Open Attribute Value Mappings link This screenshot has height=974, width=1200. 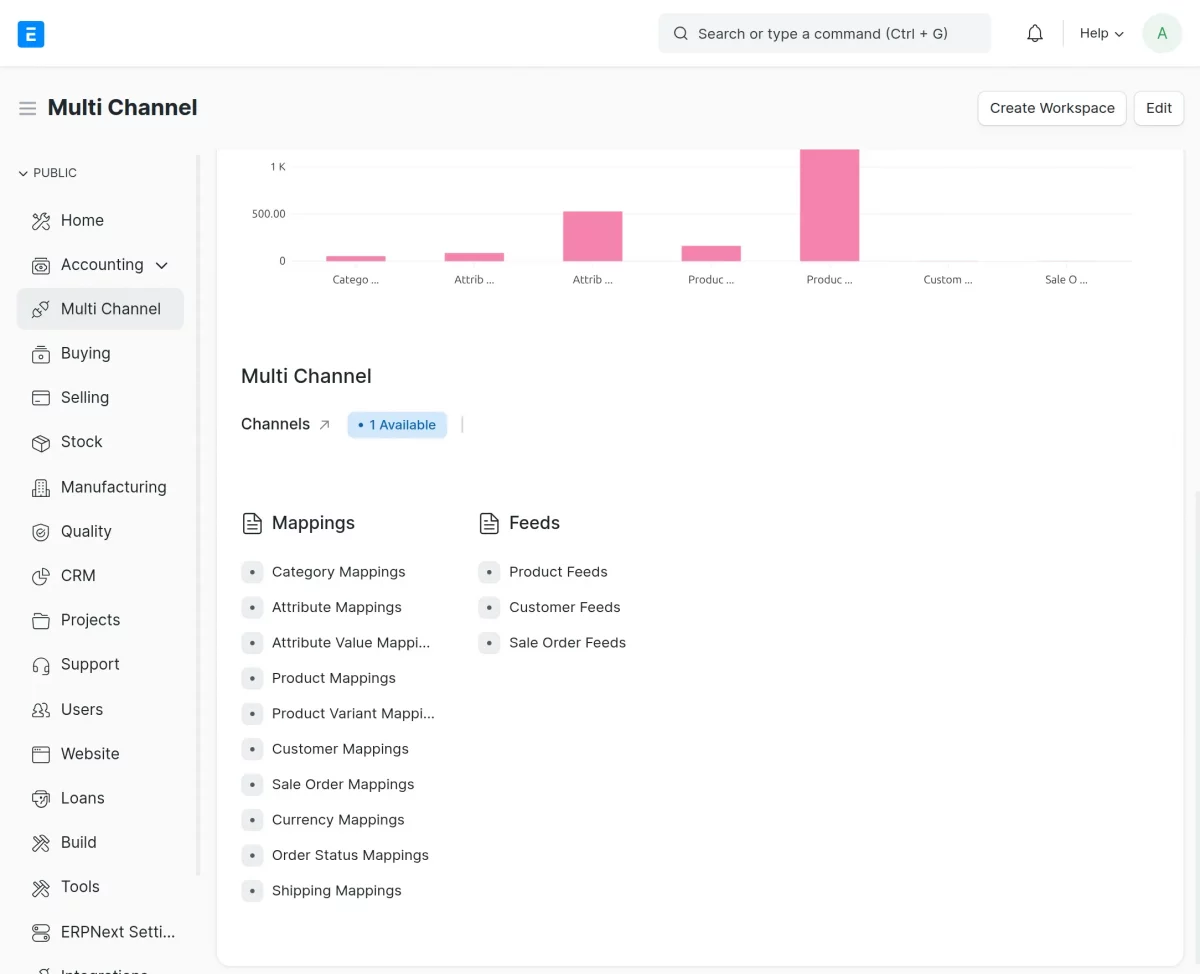coord(351,643)
